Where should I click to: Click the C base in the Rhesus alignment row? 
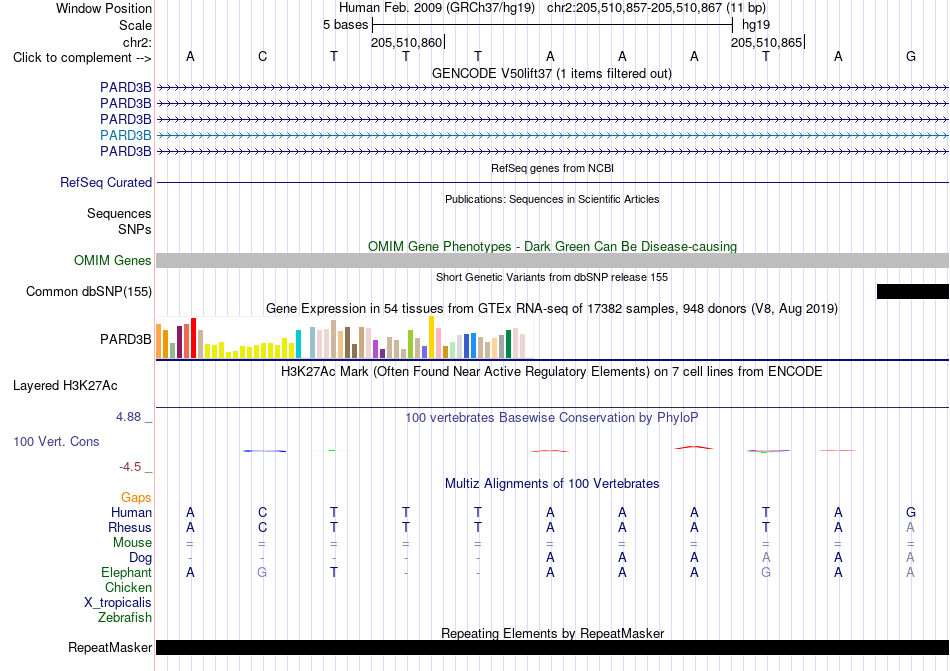pyautogui.click(x=262, y=527)
